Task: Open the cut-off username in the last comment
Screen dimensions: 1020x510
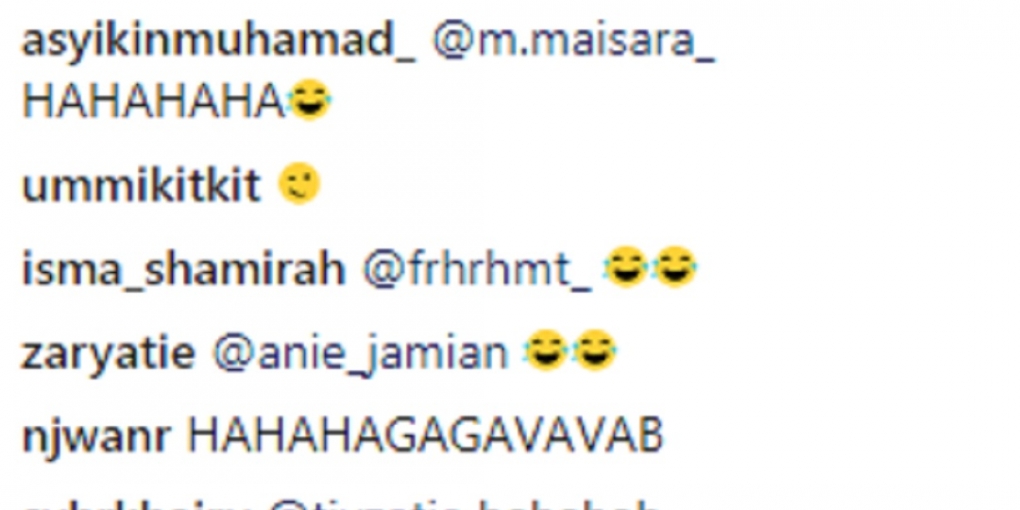Action: (x=137, y=504)
